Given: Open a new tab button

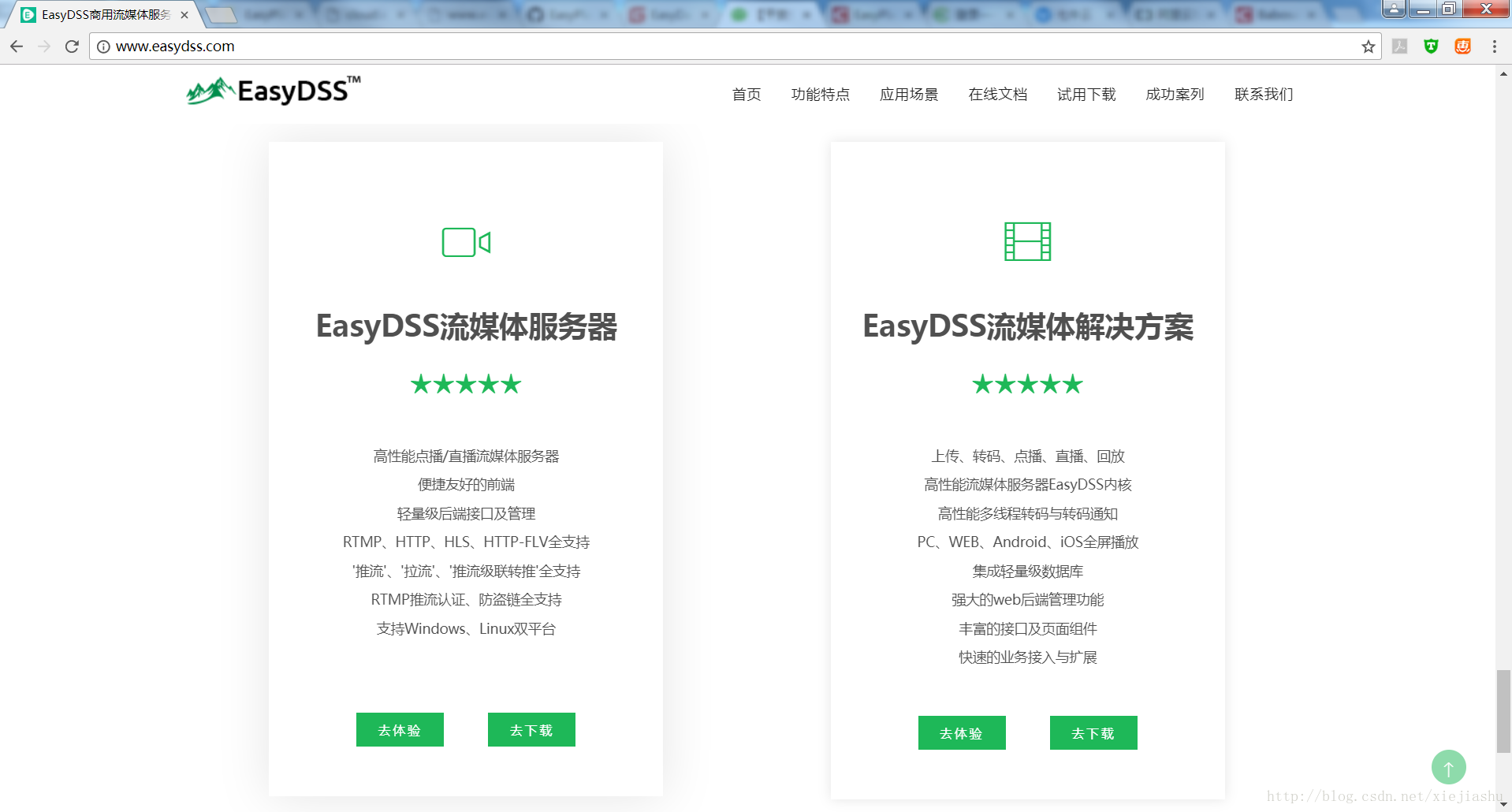Looking at the screenshot, I should (222, 15).
